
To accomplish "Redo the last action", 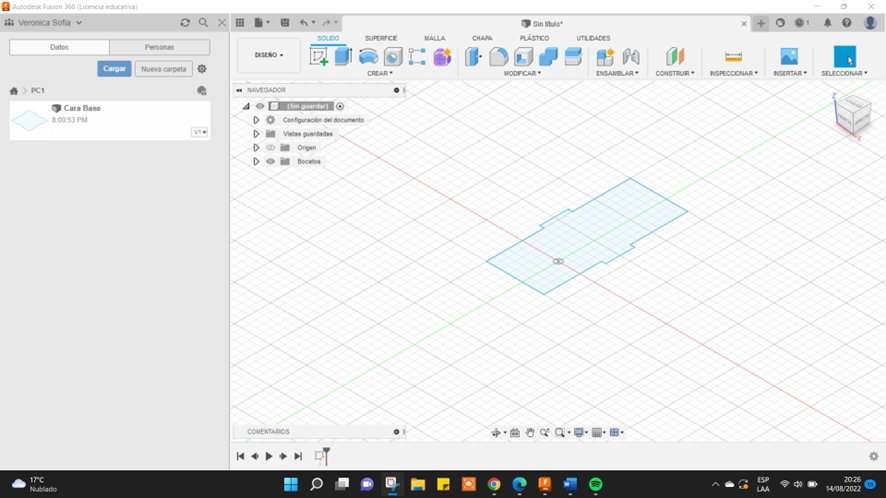I will coord(326,23).
